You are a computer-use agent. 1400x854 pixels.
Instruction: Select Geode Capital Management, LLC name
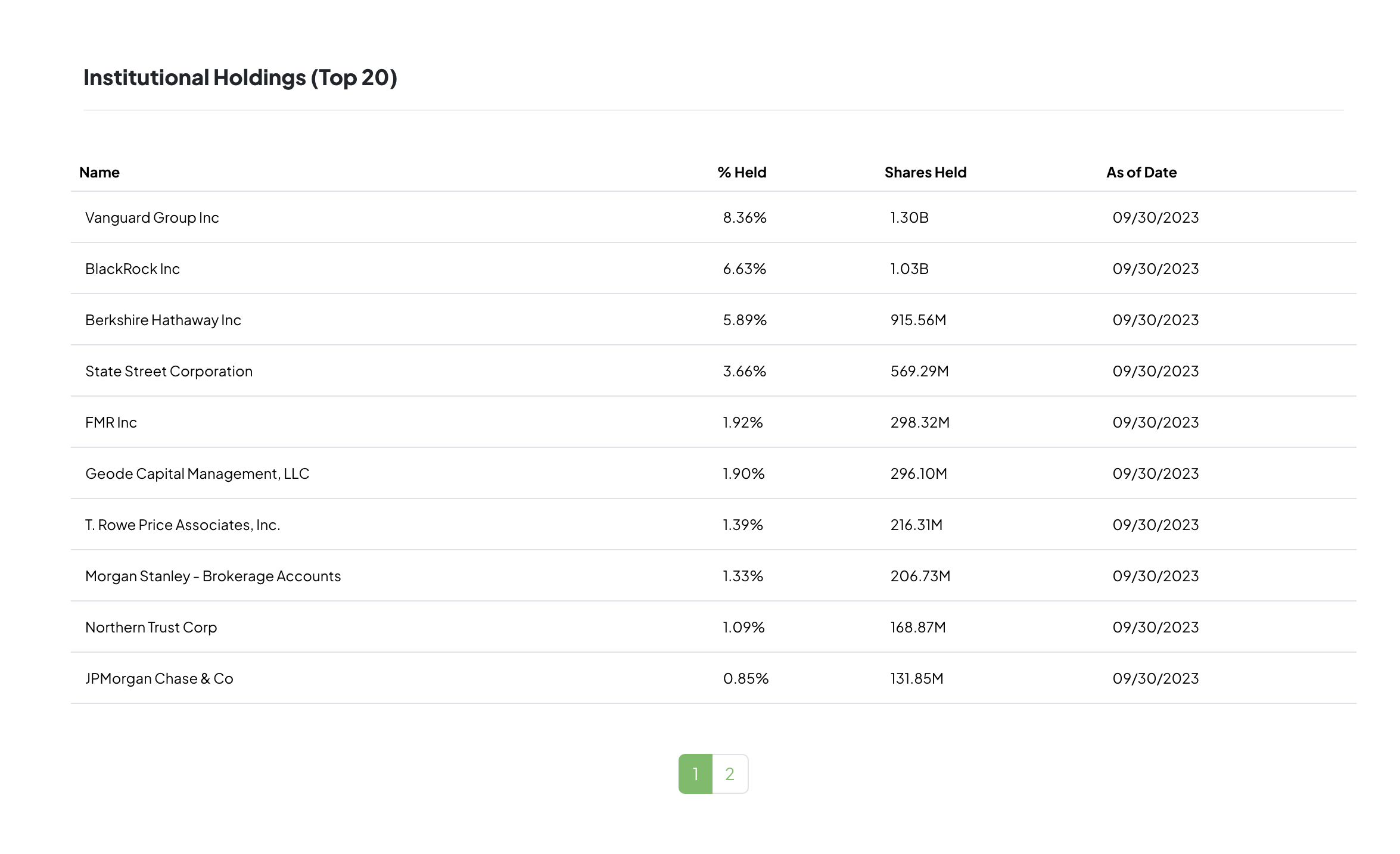pos(197,473)
